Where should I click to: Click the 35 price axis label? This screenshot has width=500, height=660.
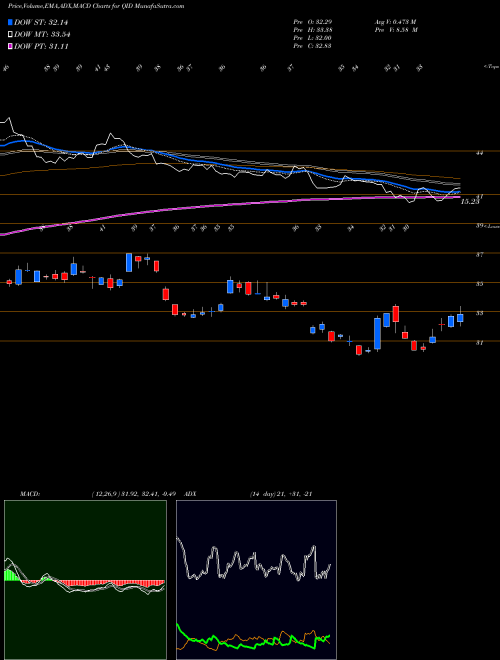point(479,284)
